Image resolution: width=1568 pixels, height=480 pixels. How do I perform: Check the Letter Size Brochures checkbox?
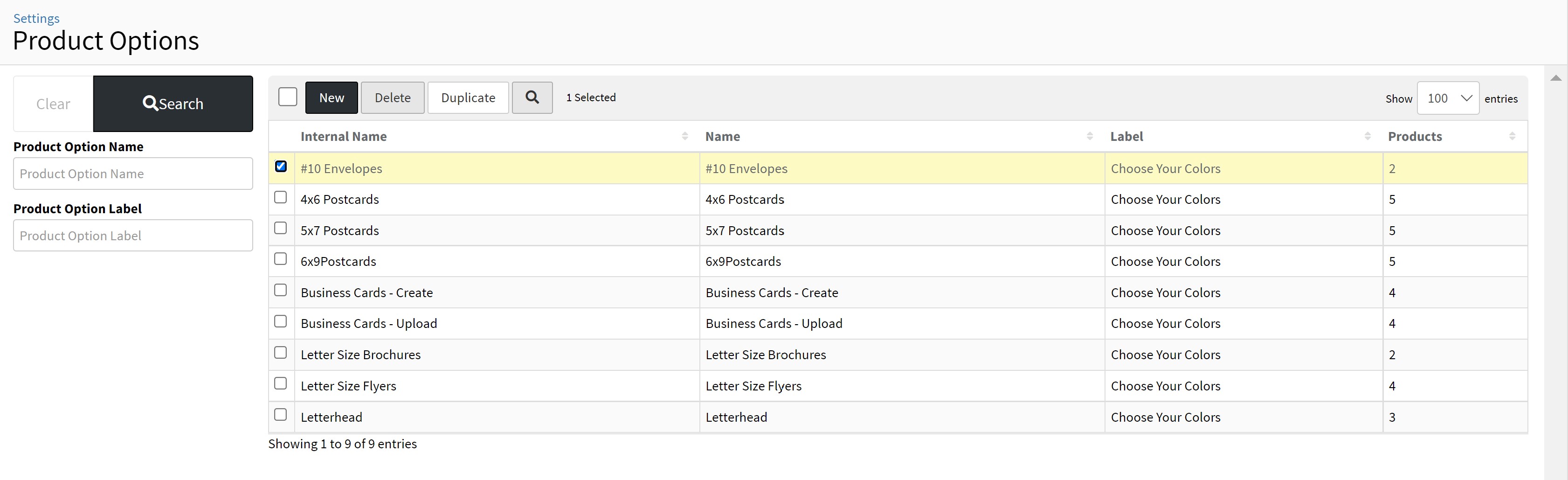(x=281, y=353)
